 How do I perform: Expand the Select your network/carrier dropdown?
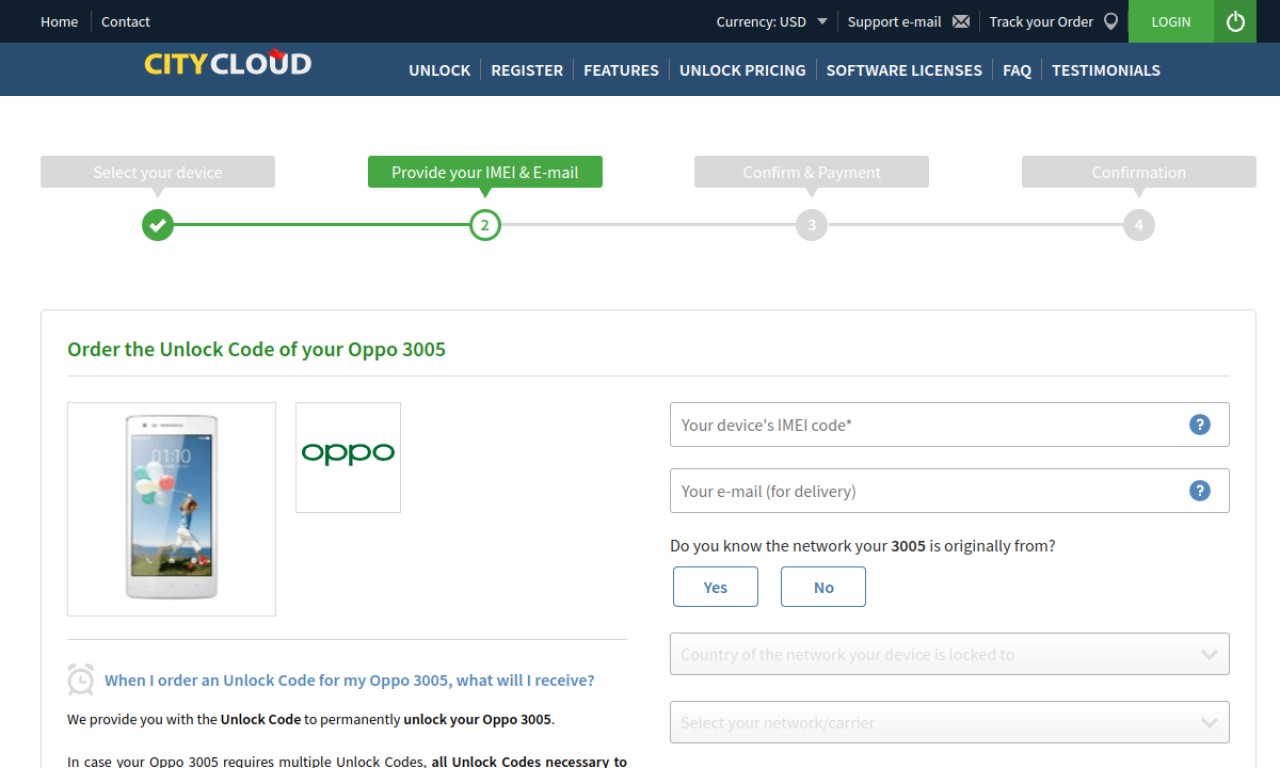[949, 722]
